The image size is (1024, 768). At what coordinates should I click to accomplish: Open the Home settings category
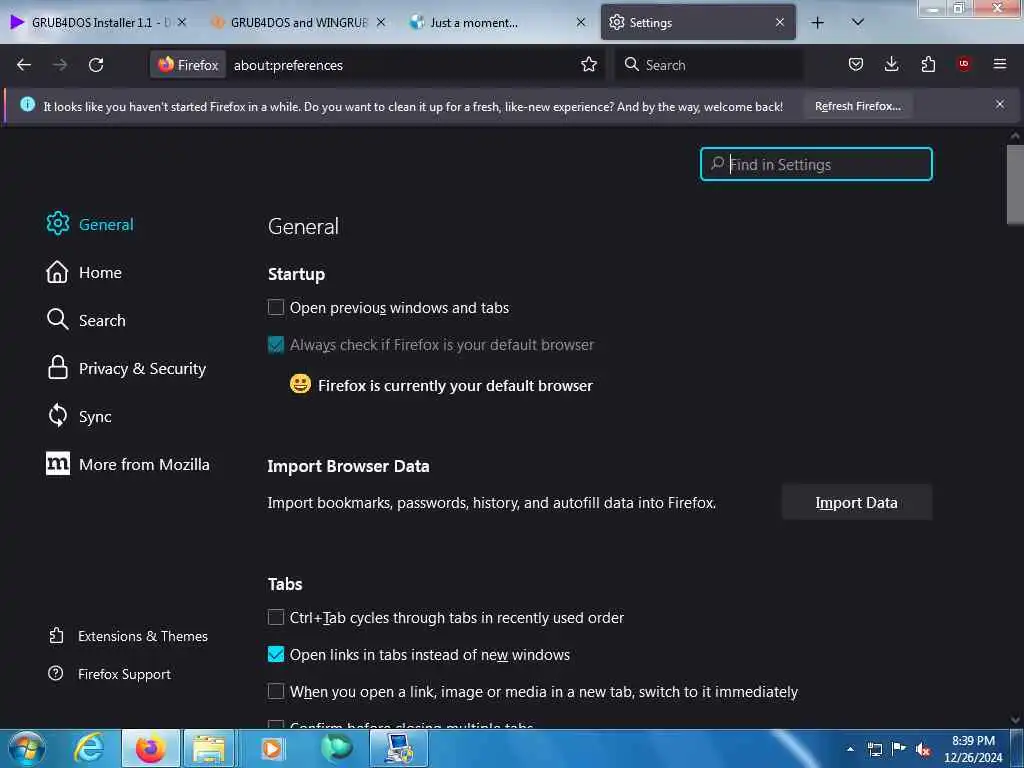[84, 272]
